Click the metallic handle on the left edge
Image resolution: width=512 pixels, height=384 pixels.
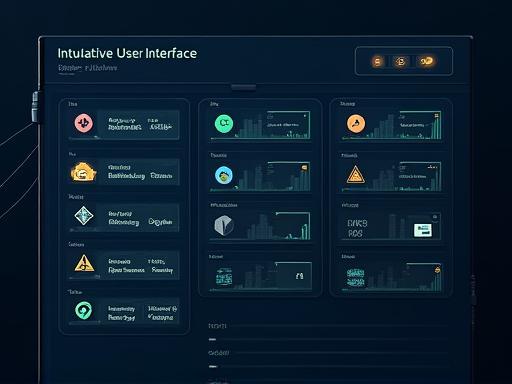click(35, 107)
